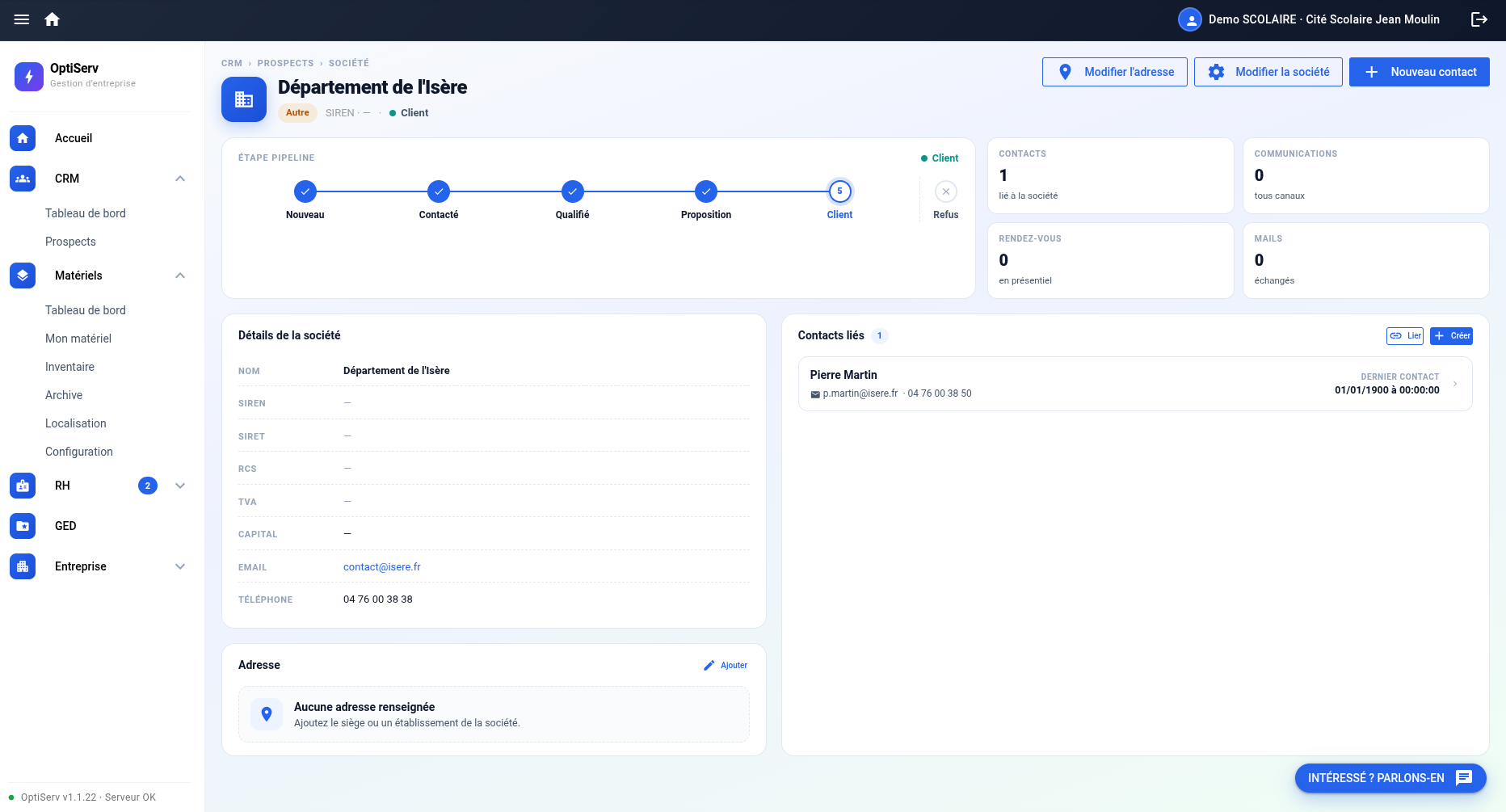
Task: Click Créer in Contacts liés
Action: tap(1452, 336)
